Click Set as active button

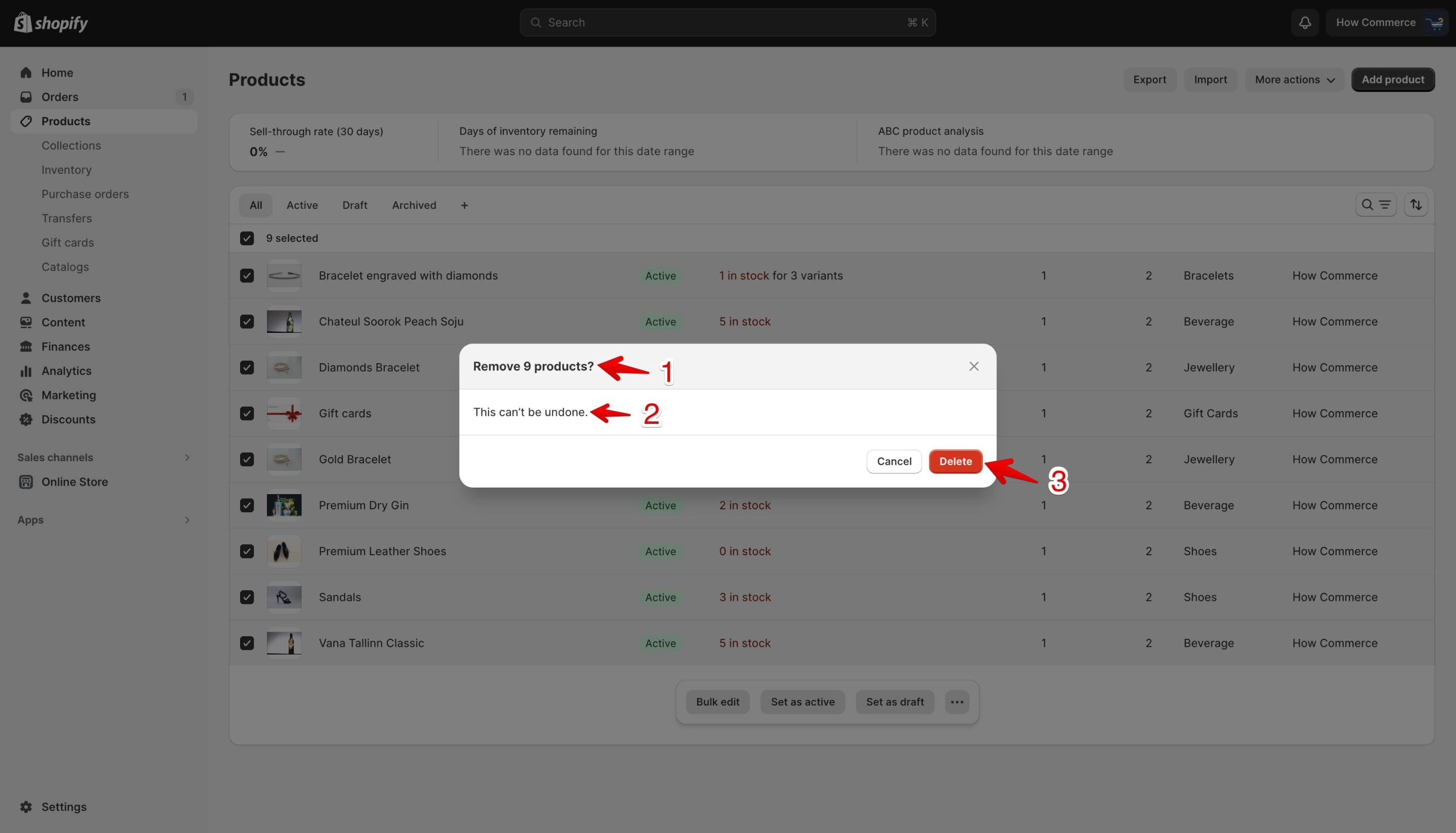pyautogui.click(x=802, y=702)
